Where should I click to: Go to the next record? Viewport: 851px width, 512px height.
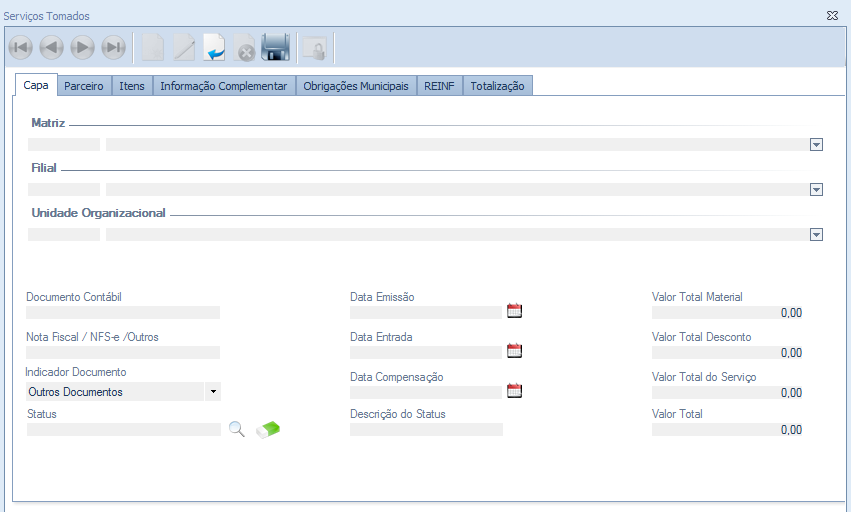pyautogui.click(x=83, y=48)
